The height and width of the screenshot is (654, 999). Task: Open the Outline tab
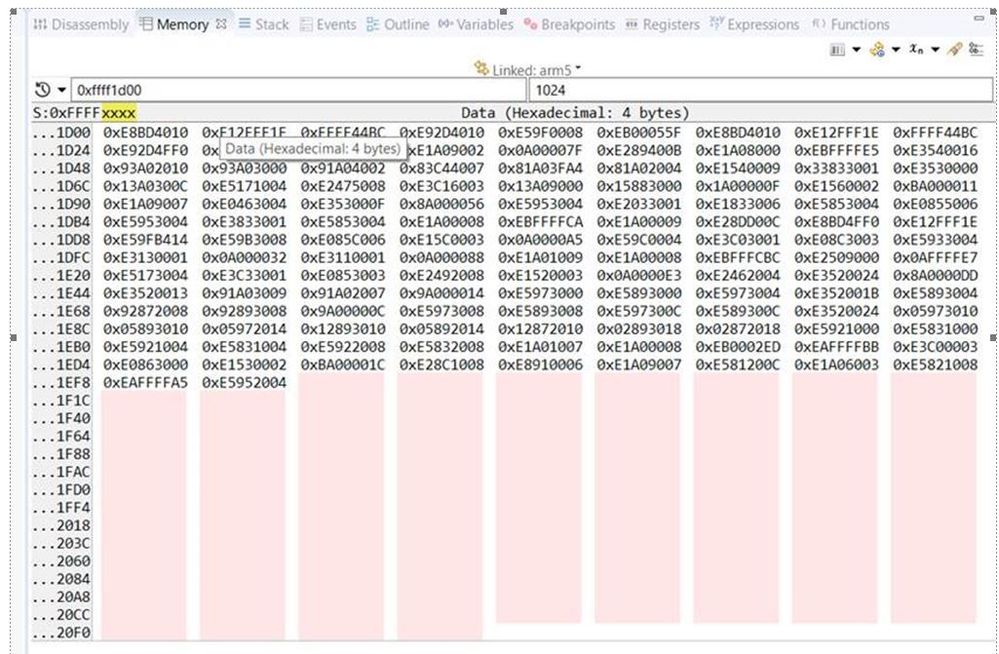tap(398, 25)
